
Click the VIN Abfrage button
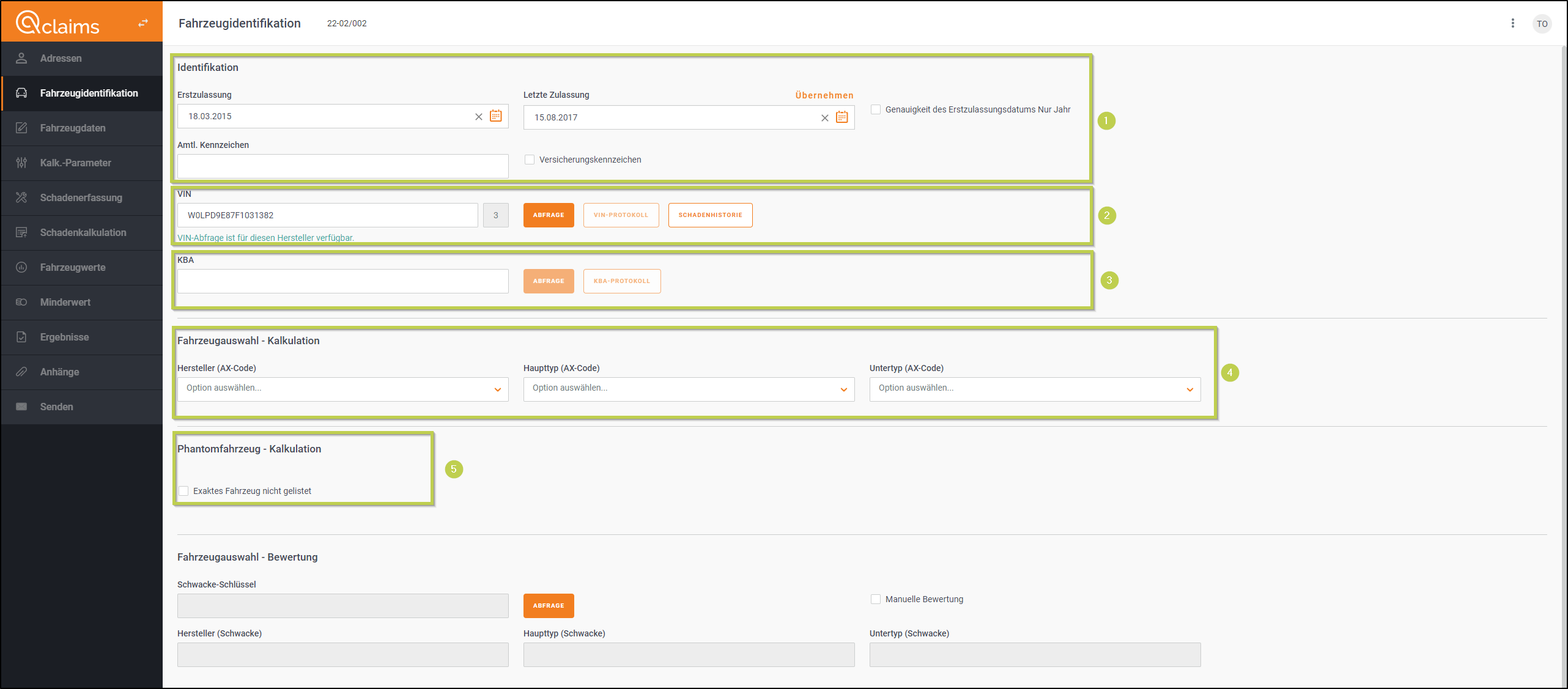548,215
